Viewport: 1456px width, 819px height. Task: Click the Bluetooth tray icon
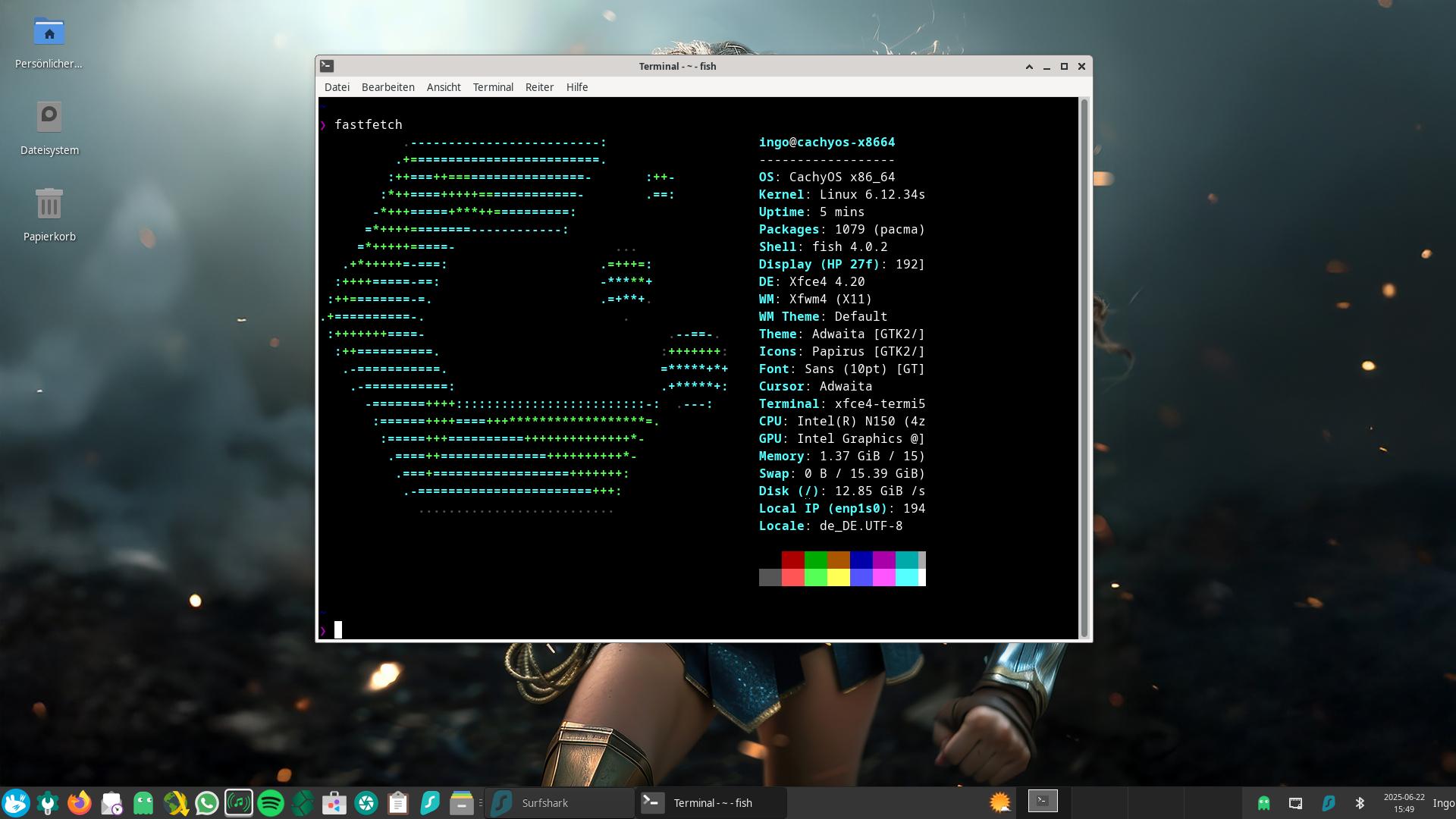(x=1360, y=802)
